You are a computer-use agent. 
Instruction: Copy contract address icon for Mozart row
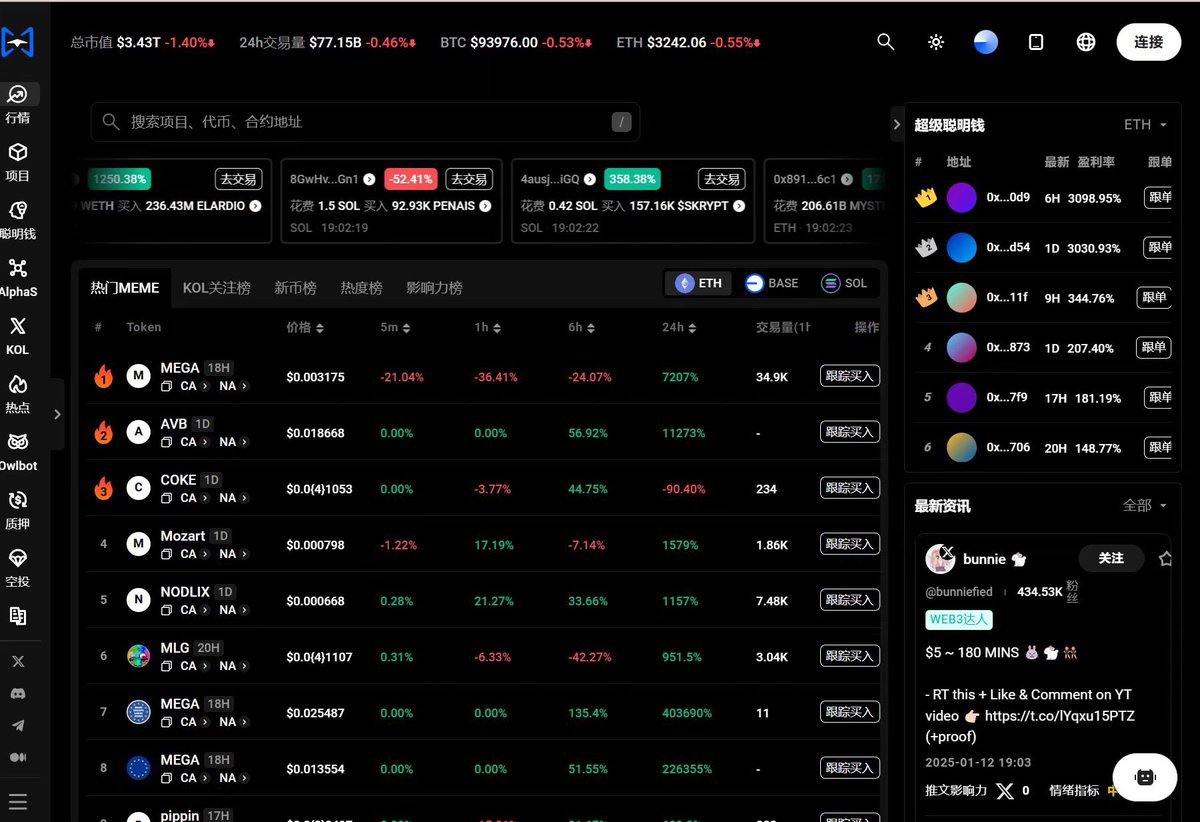point(167,554)
